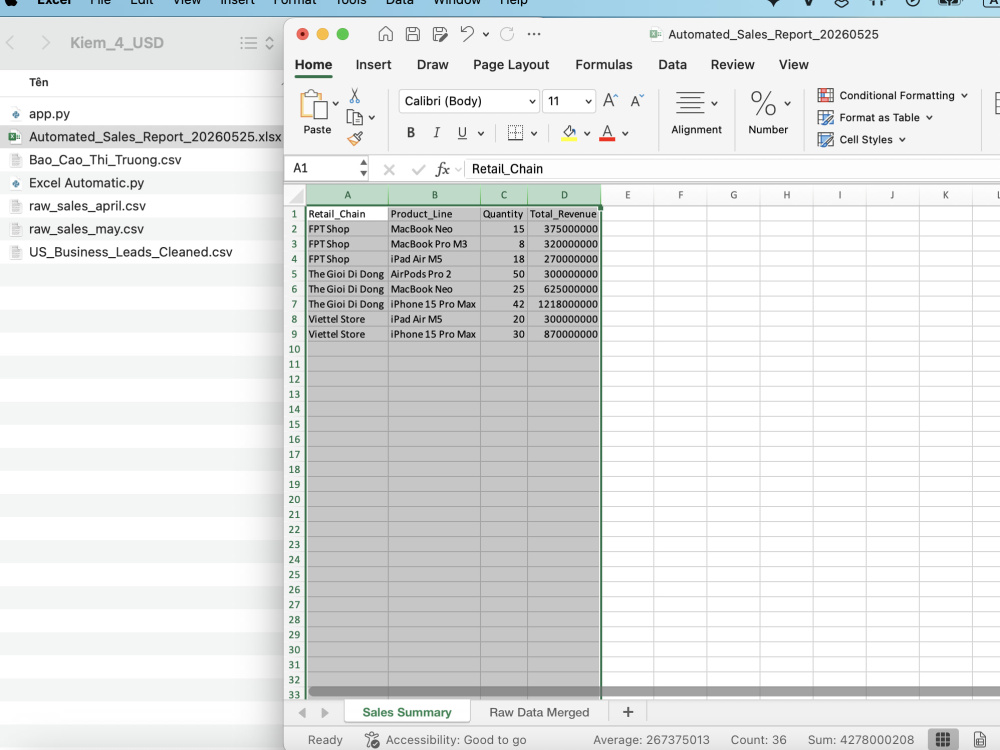
Task: Click the Redo circular arrow icon
Action: pyautogui.click(x=507, y=34)
